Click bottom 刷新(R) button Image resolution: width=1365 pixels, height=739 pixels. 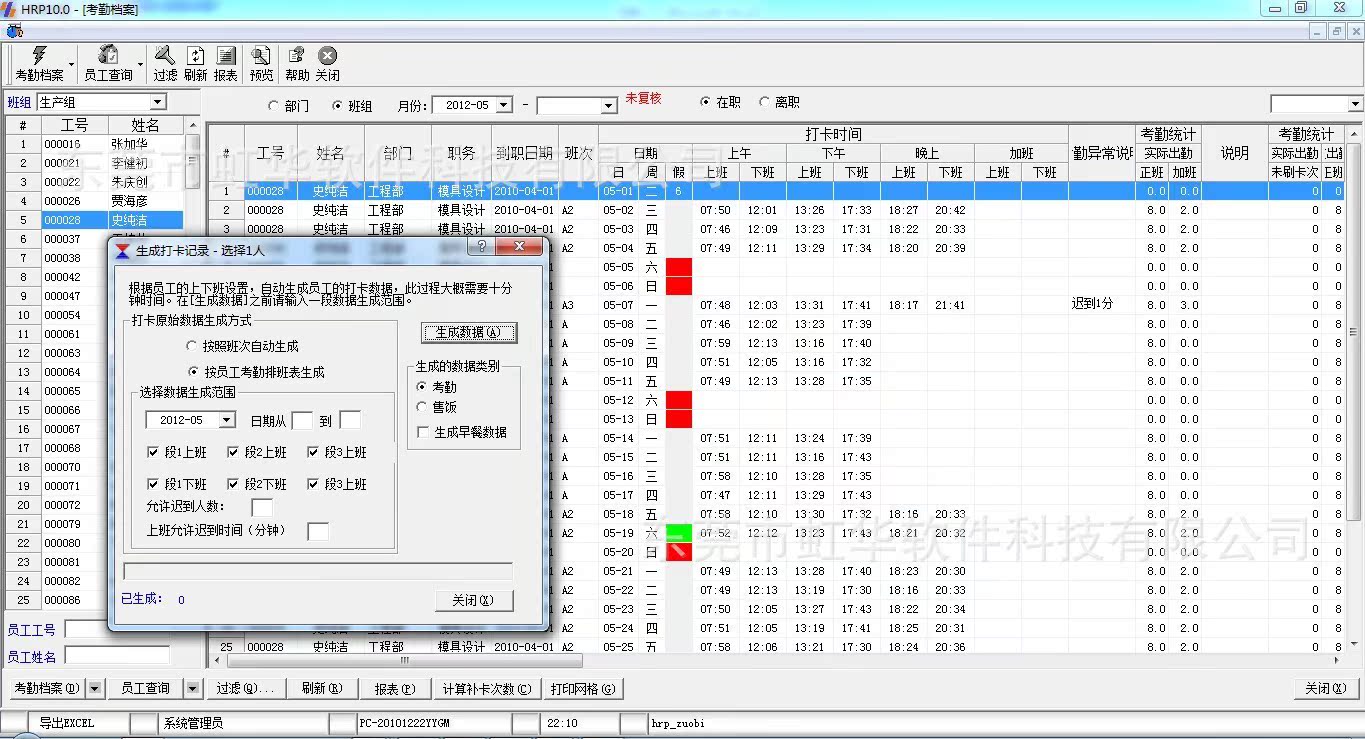pos(321,688)
